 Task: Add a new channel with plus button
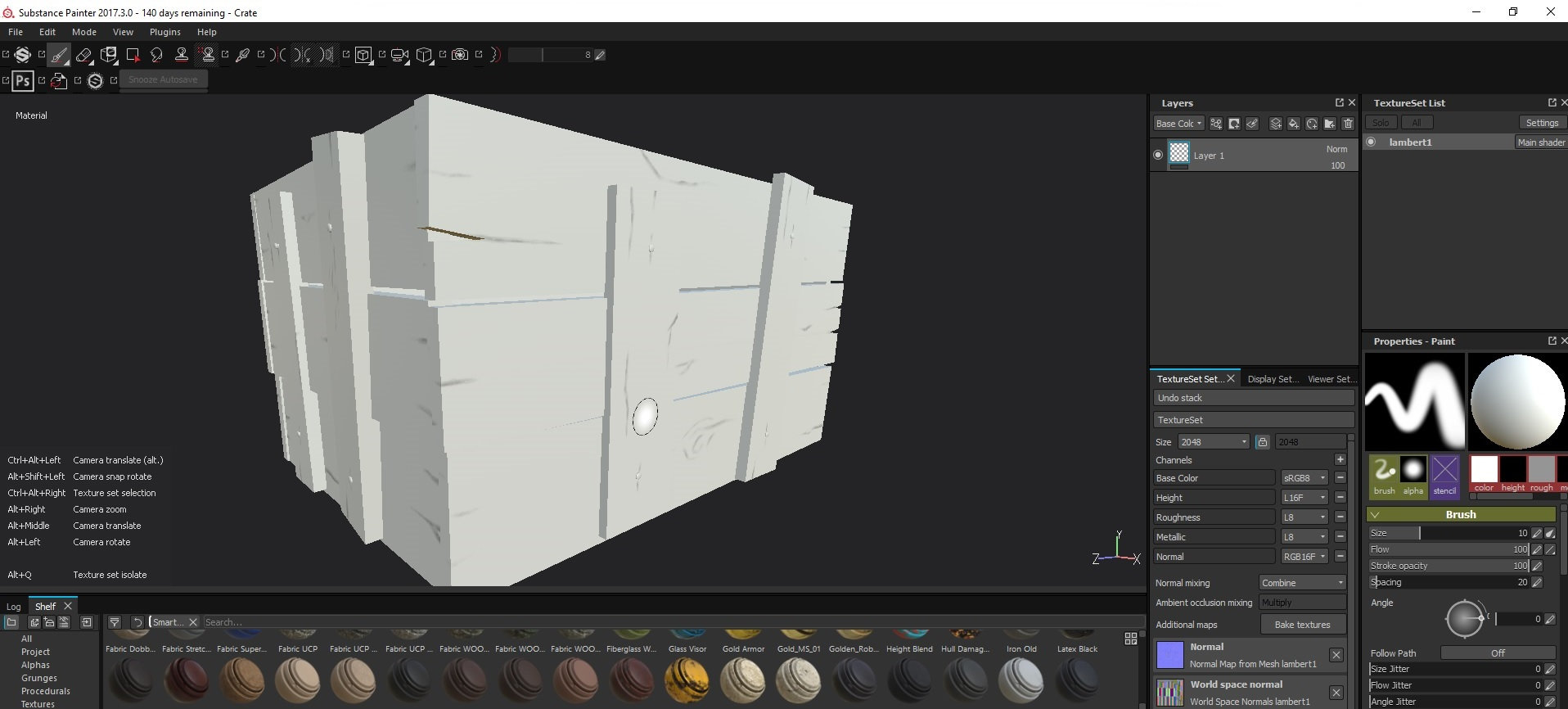pyautogui.click(x=1340, y=459)
